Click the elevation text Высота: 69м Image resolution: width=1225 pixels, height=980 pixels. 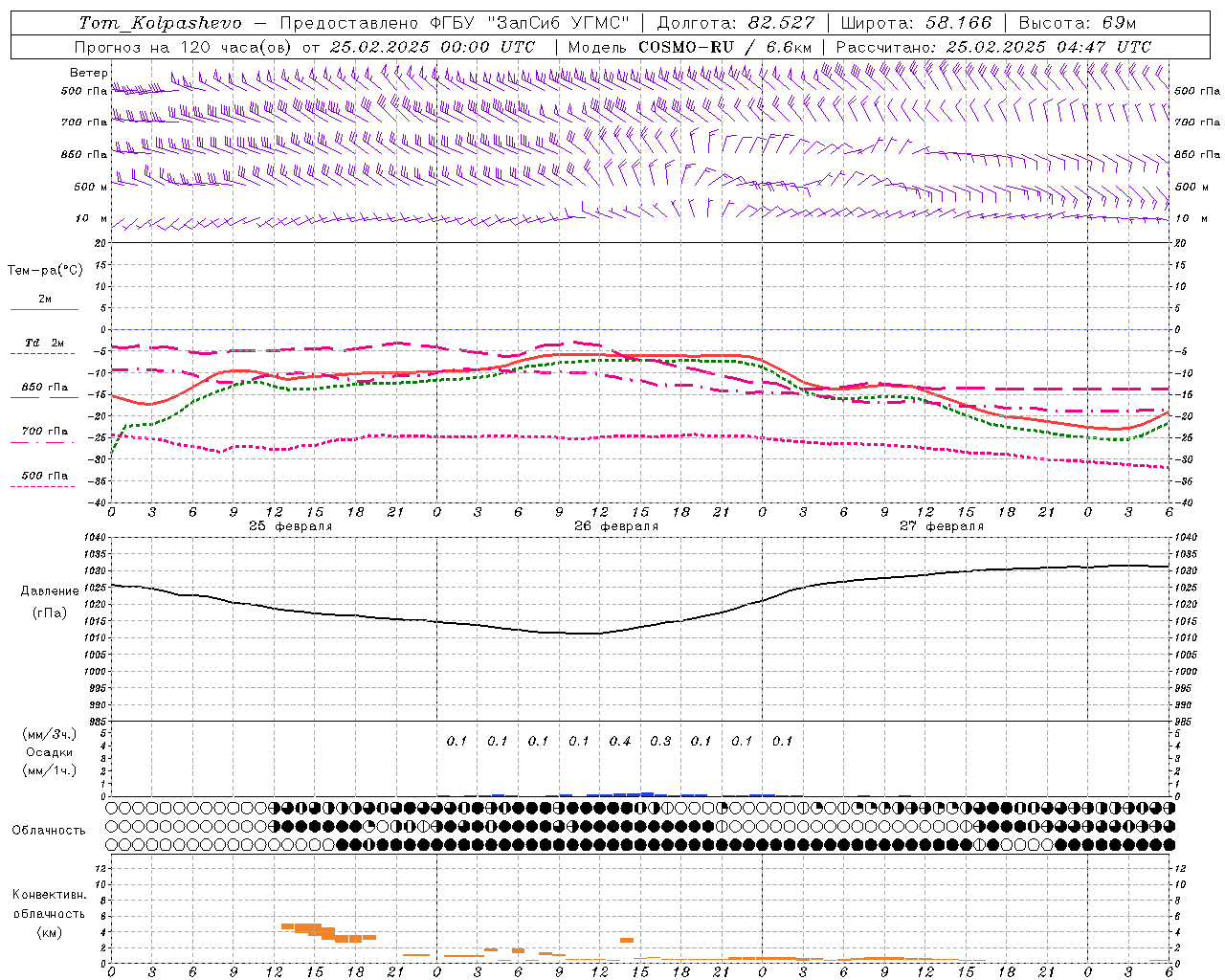click(1078, 23)
